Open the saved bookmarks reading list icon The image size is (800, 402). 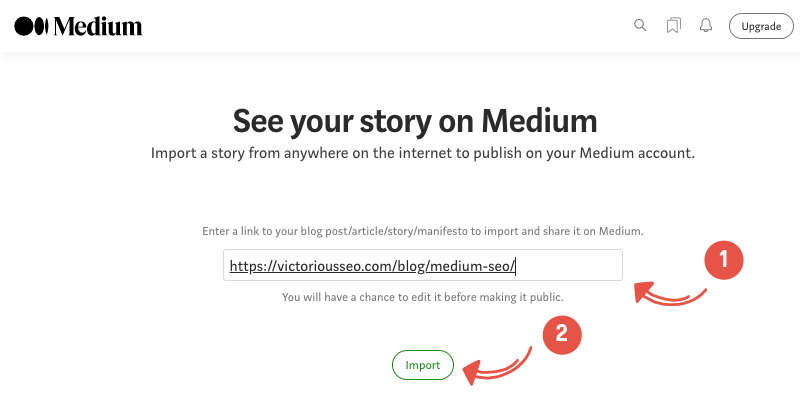click(x=673, y=26)
